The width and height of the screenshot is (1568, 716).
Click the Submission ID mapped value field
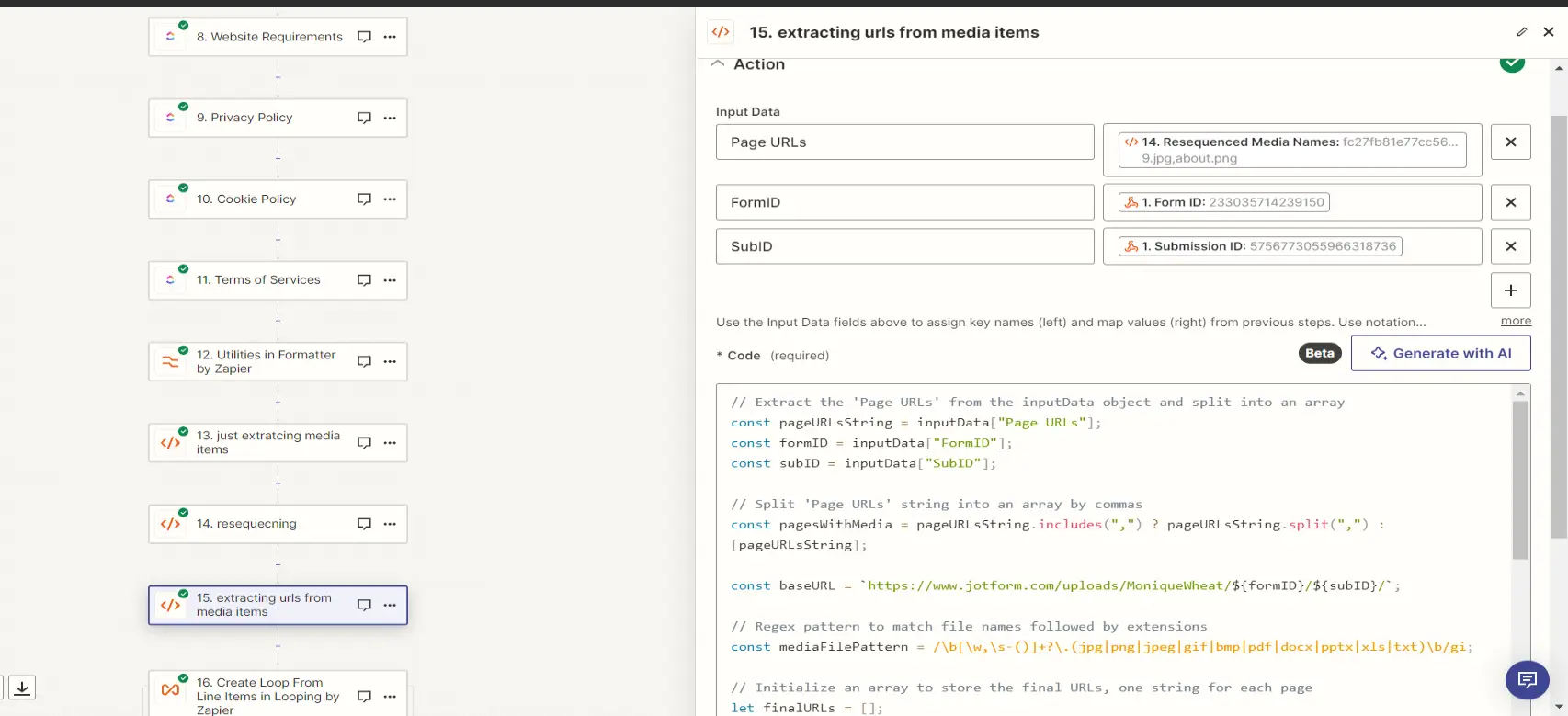[x=1292, y=246]
